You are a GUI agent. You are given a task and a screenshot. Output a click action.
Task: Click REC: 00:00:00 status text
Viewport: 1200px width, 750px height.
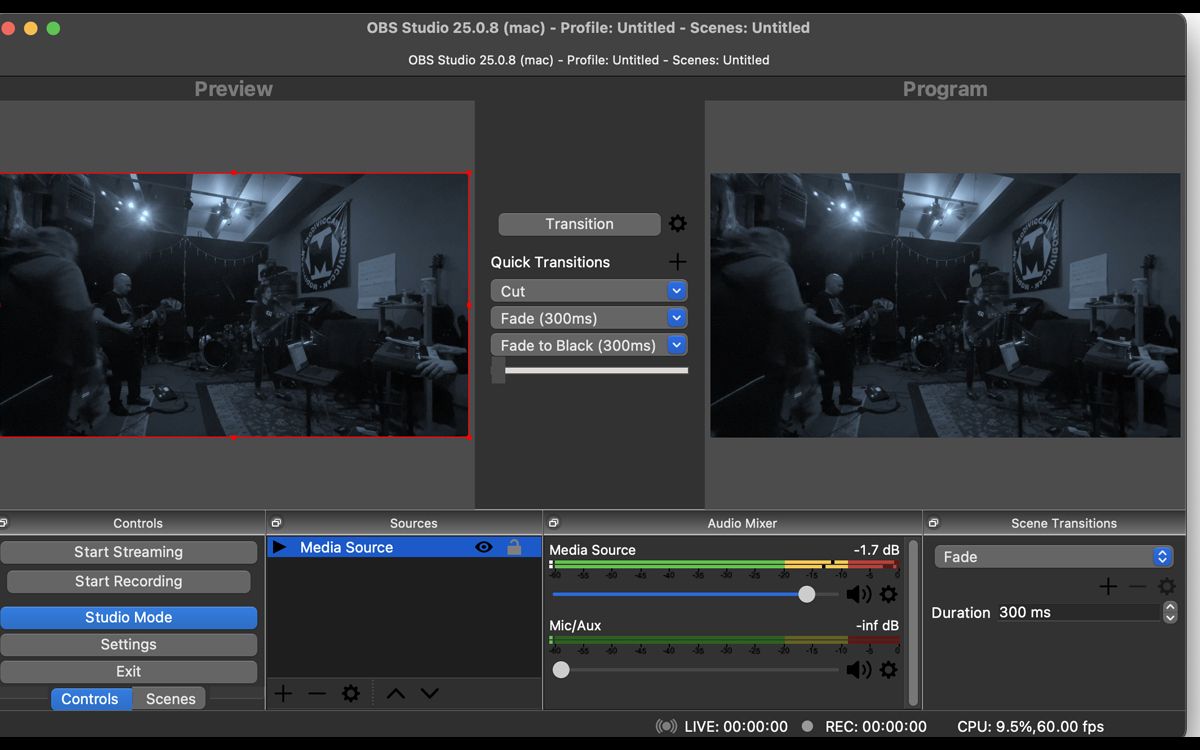point(876,727)
